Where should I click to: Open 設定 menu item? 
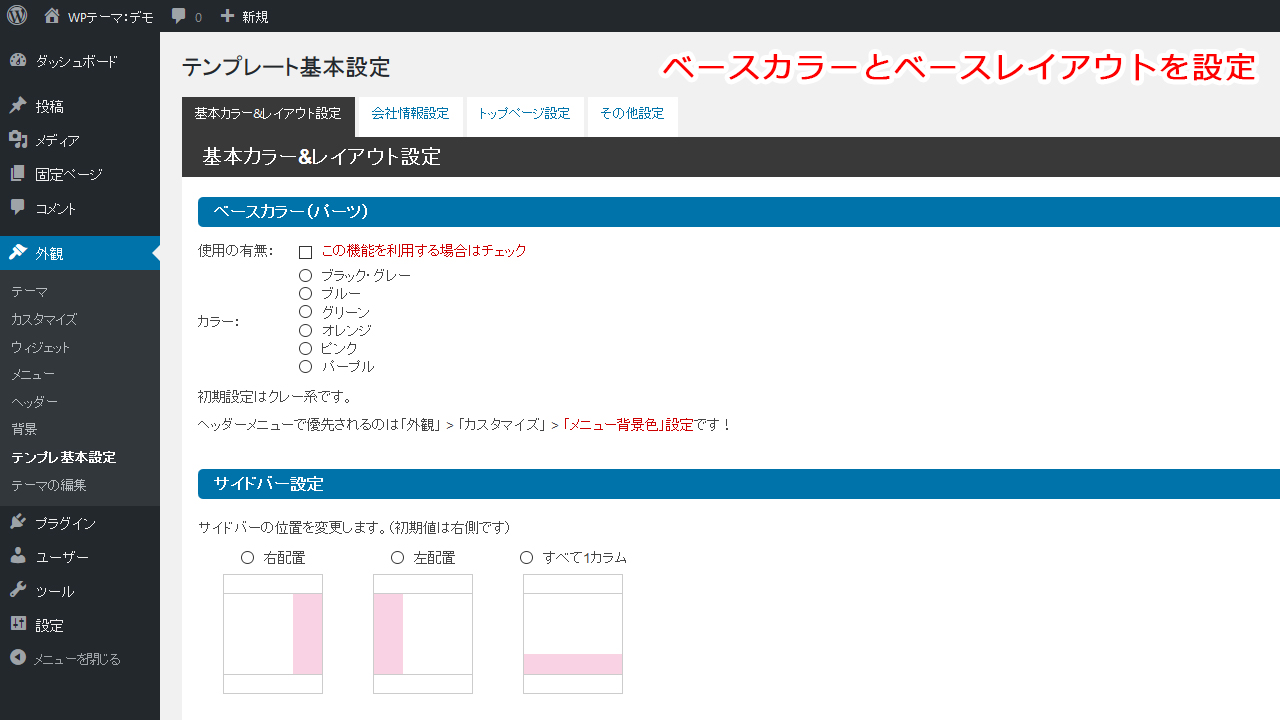(x=80, y=625)
